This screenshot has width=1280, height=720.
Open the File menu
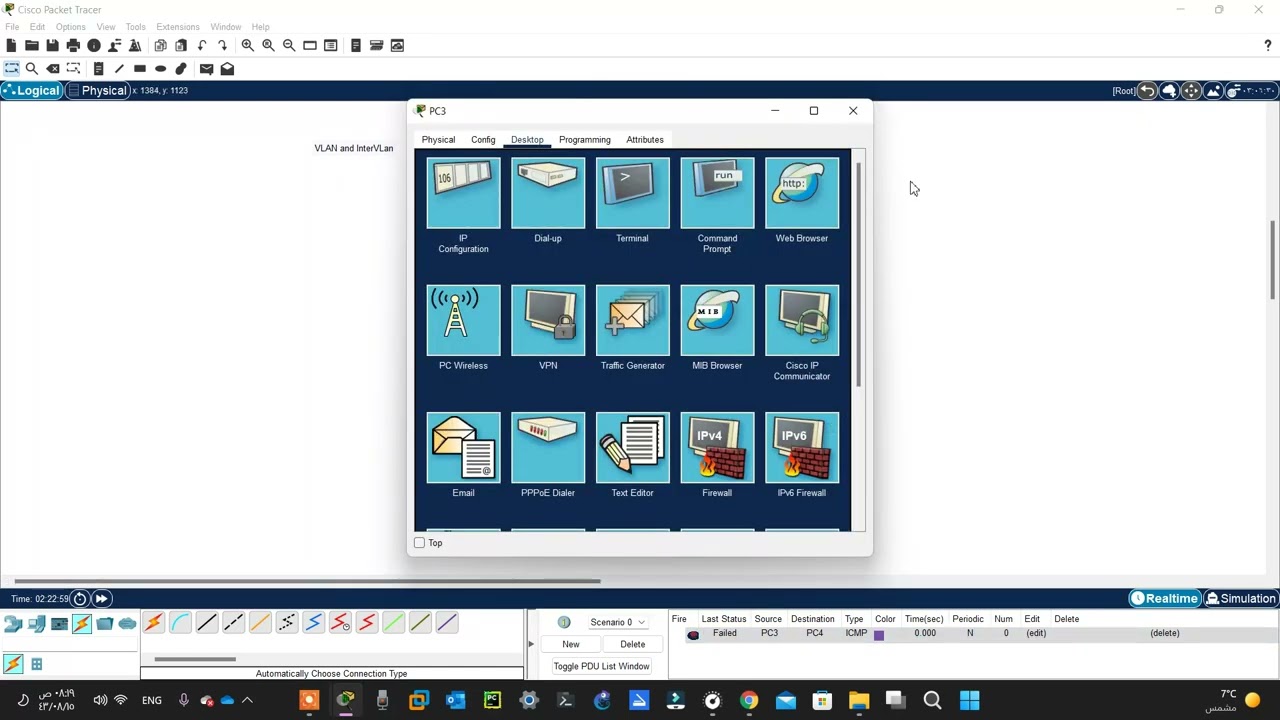pos(12,27)
